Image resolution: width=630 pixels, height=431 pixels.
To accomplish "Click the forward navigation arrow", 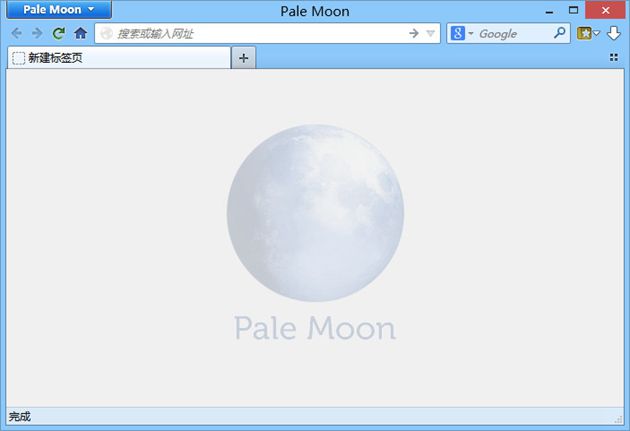I will pyautogui.click(x=37, y=33).
